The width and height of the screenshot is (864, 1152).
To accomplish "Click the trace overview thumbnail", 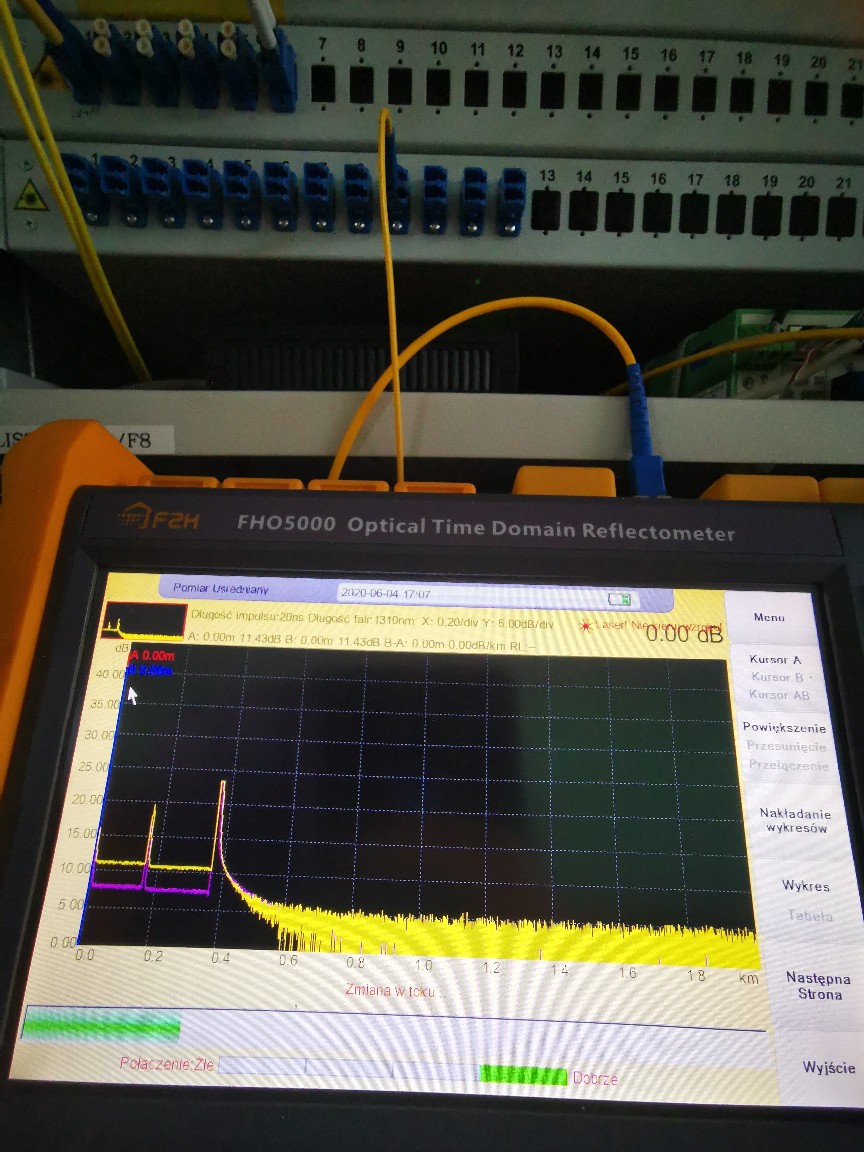I will pyautogui.click(x=145, y=622).
